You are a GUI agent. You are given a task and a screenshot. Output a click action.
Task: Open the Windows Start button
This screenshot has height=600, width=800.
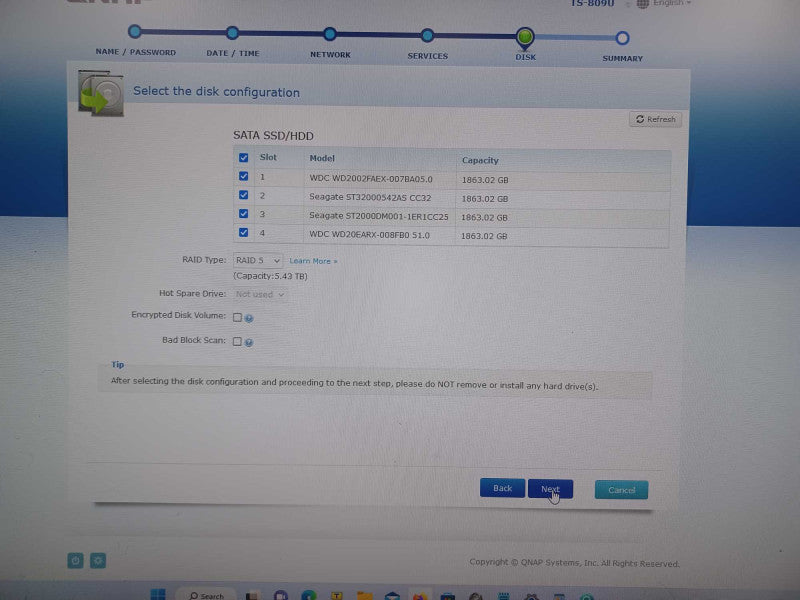point(158,594)
